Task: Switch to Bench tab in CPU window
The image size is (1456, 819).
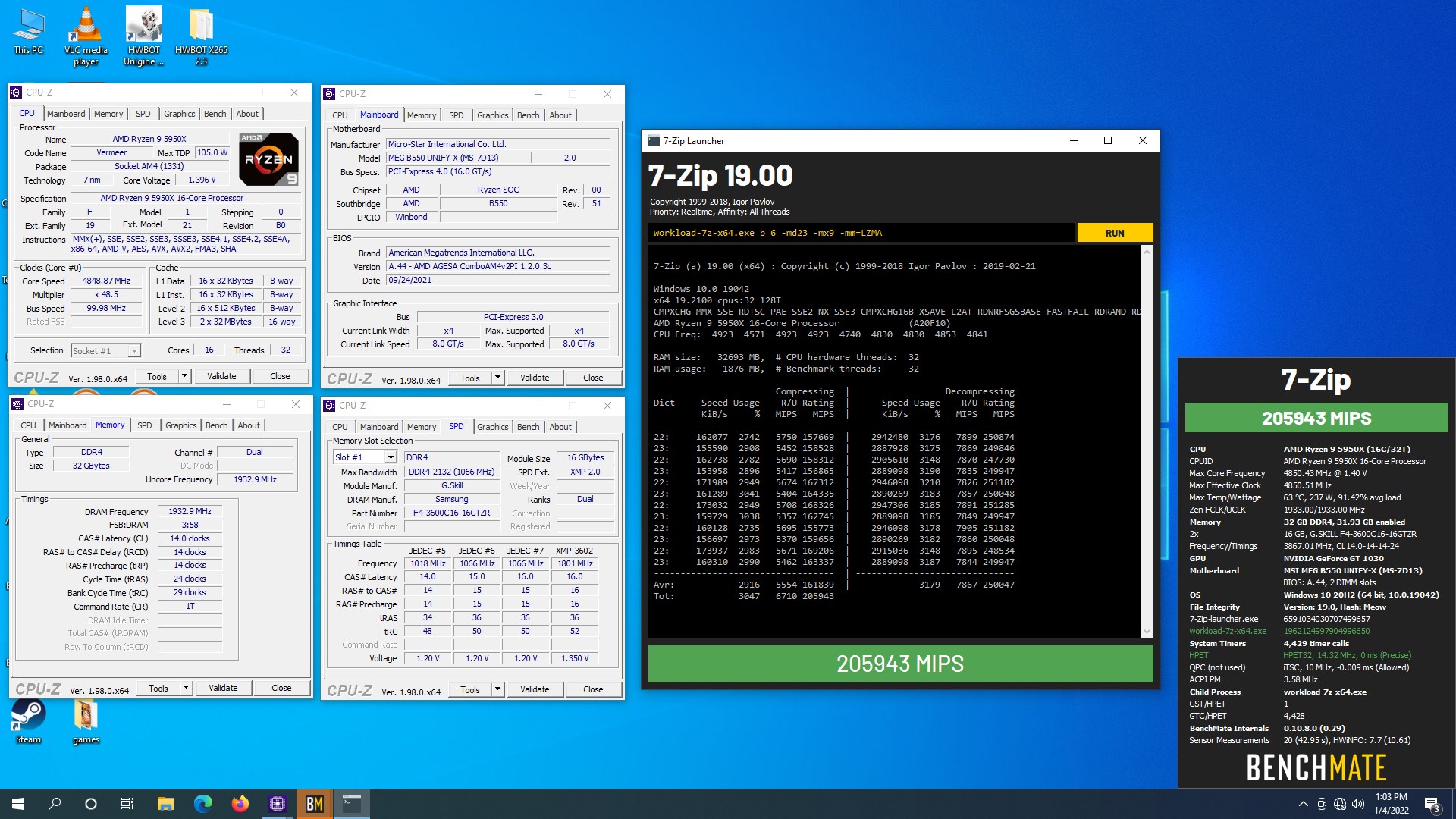Action: coord(215,114)
